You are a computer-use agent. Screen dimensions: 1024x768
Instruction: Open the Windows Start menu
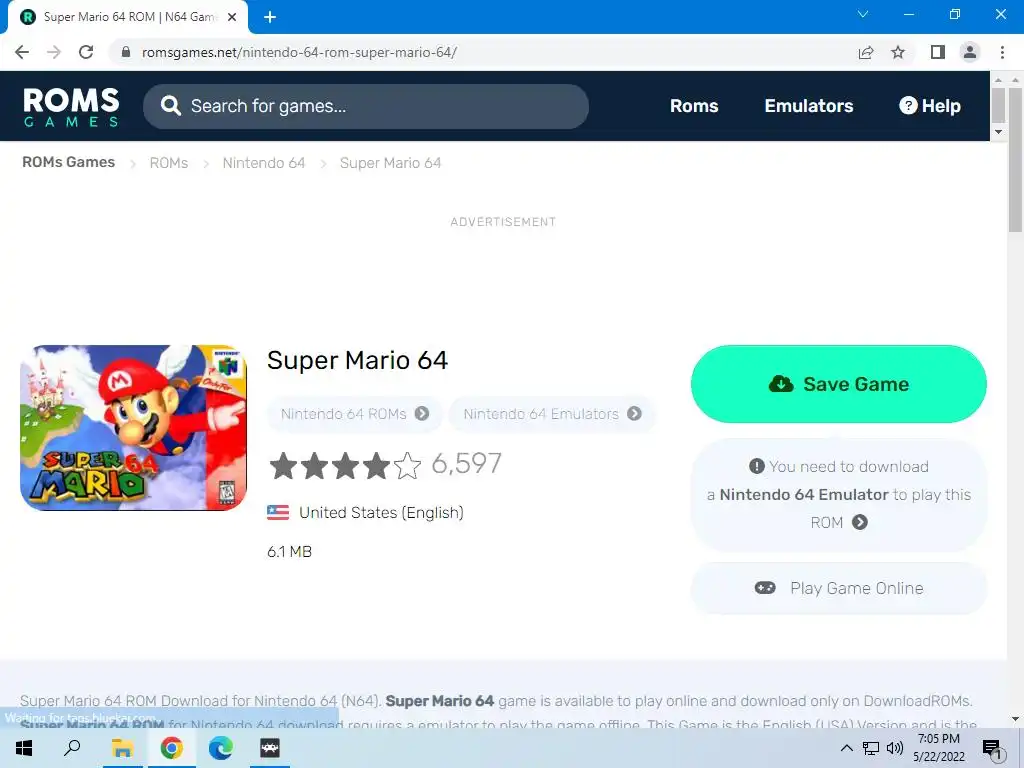[x=24, y=748]
